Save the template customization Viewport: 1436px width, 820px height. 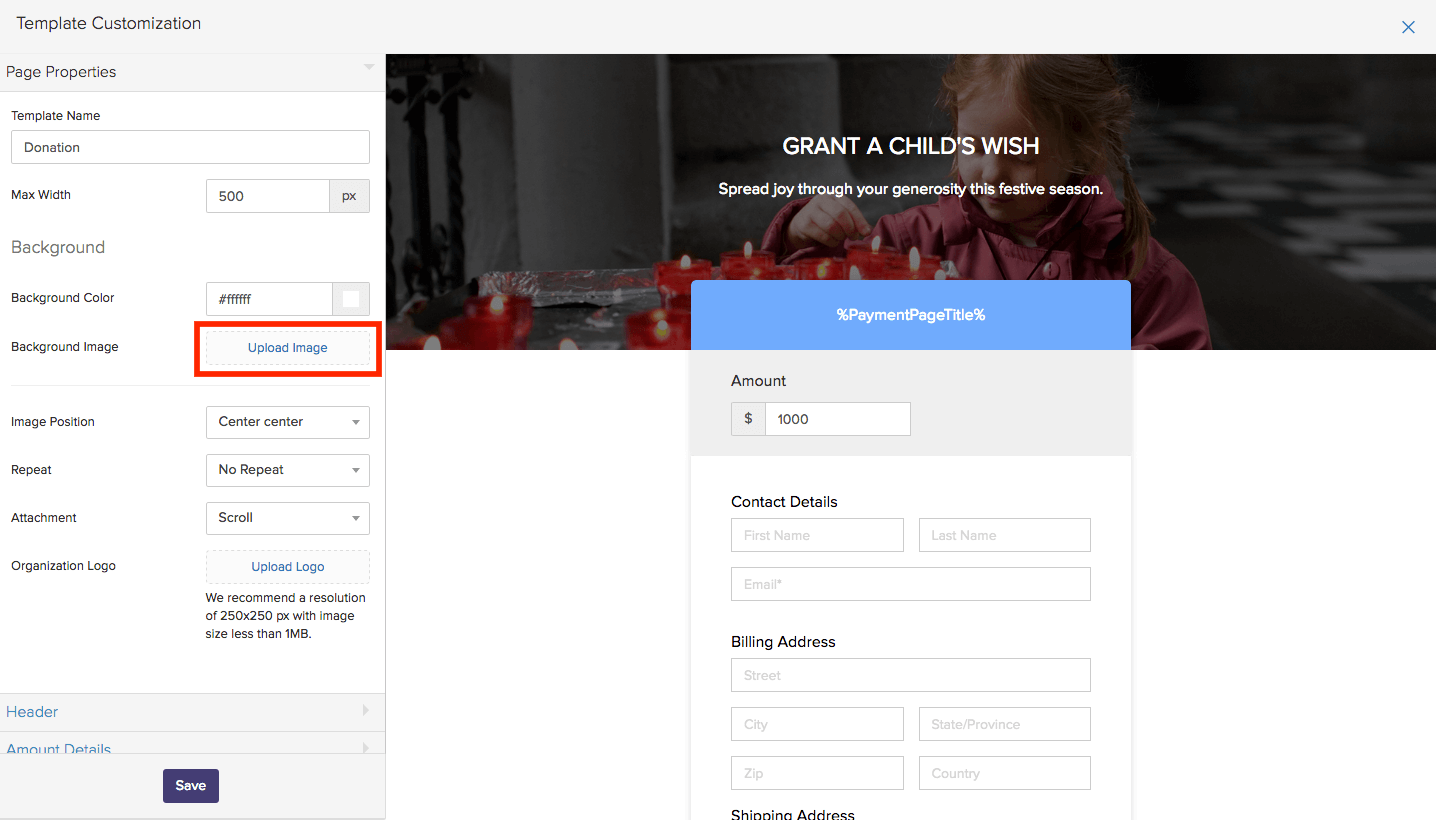click(x=190, y=786)
